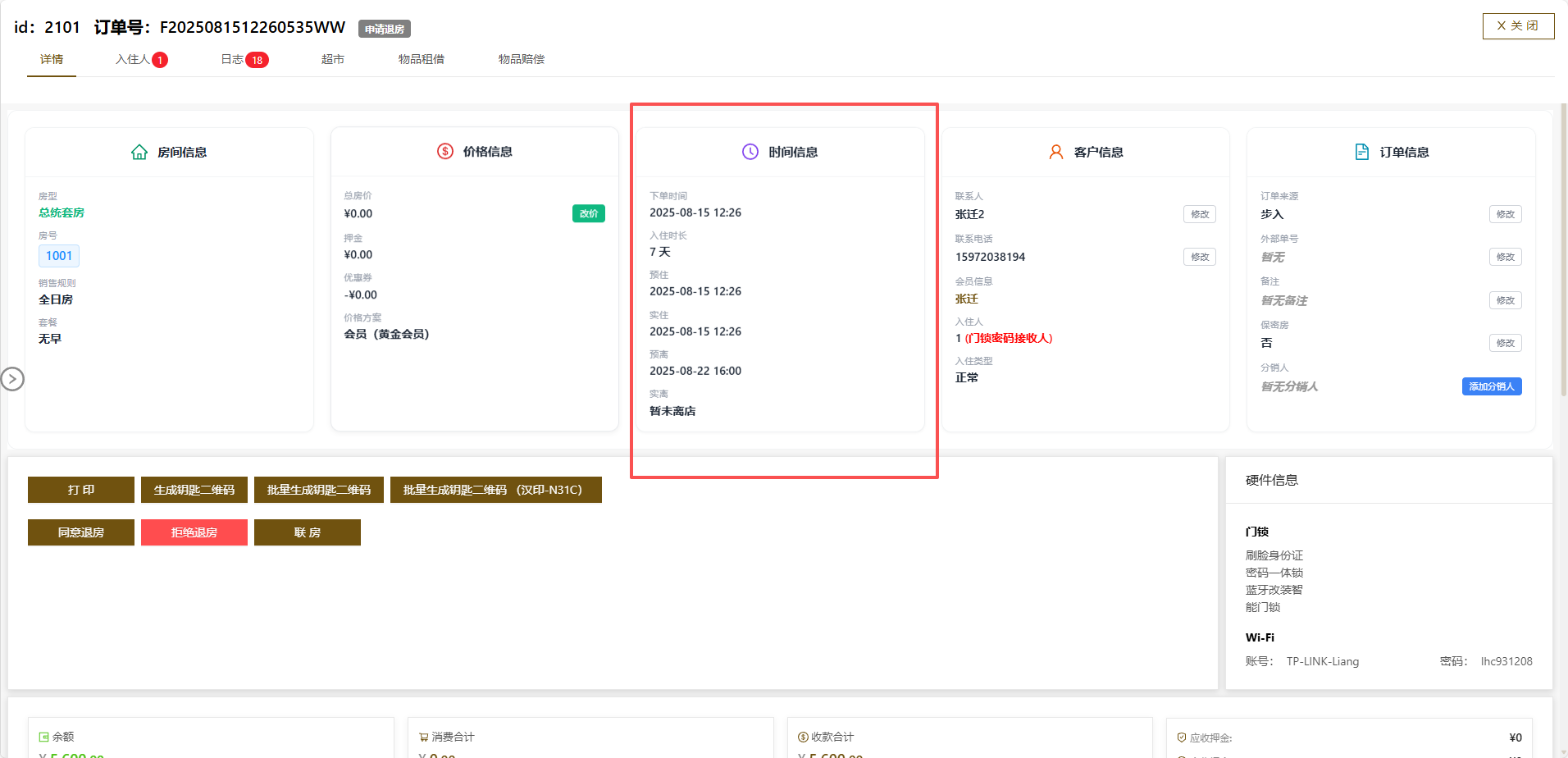Click 修改 next to contact 张迁2
1568x758 pixels.
pyautogui.click(x=1199, y=214)
